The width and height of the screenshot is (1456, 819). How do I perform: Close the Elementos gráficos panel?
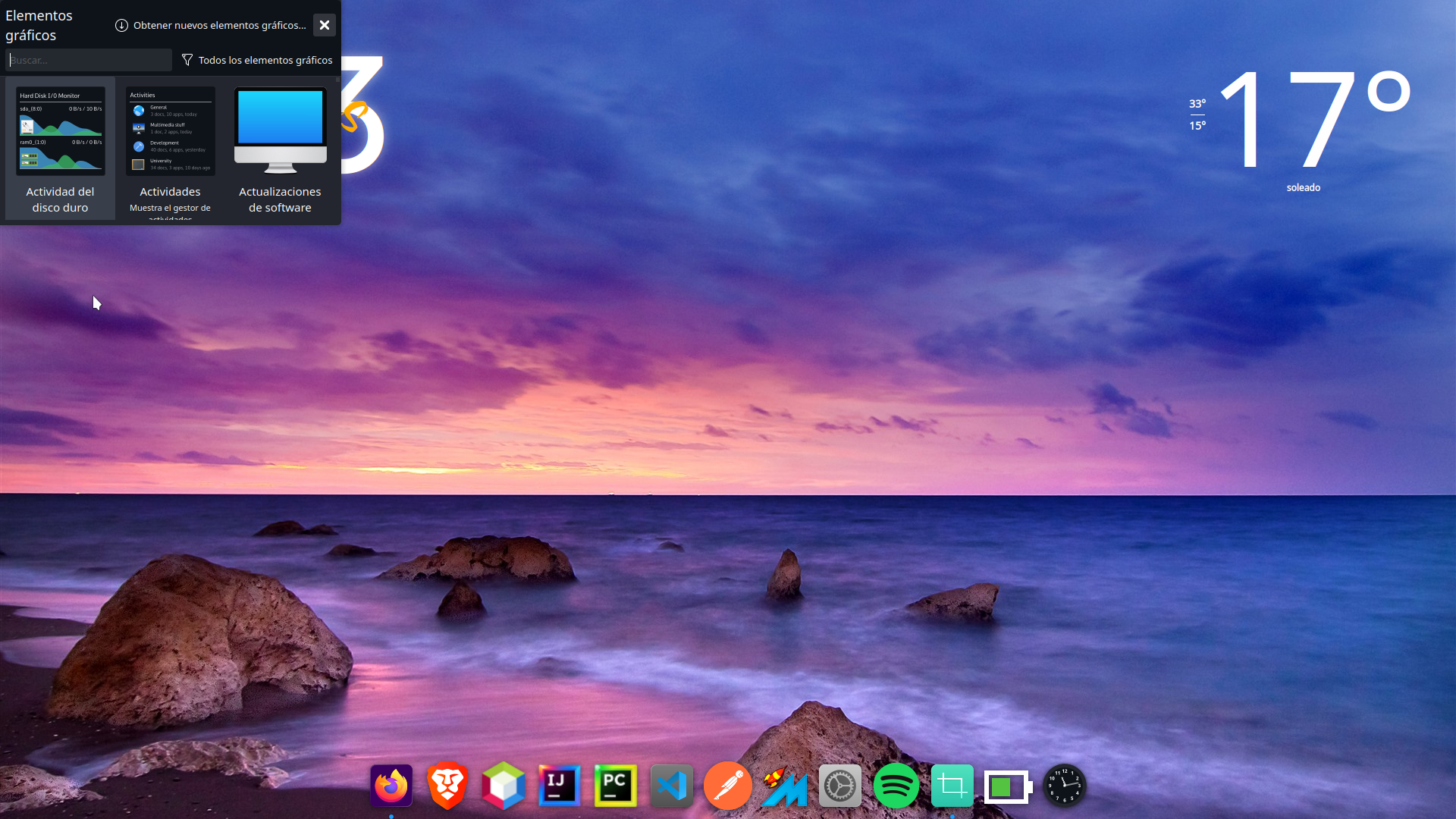tap(325, 25)
